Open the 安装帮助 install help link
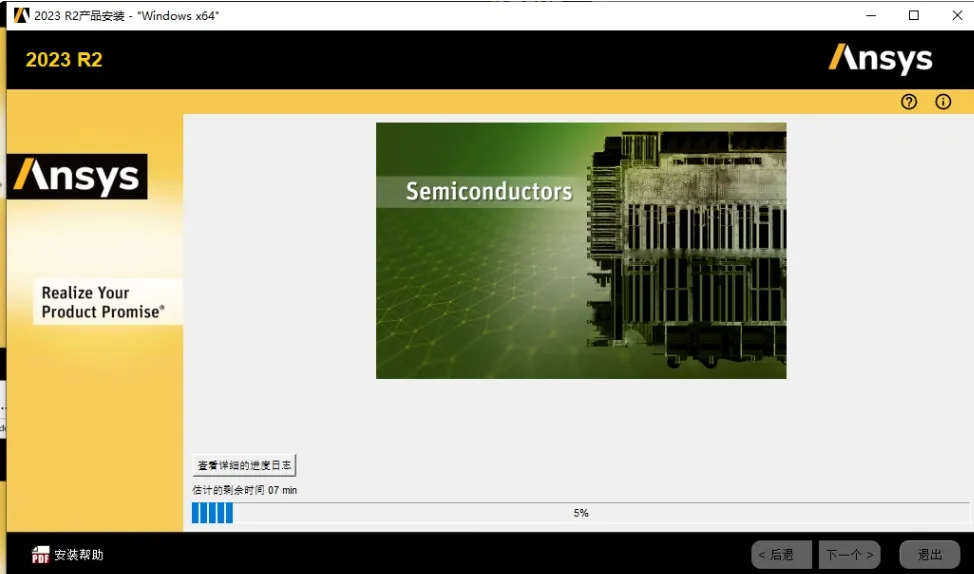This screenshot has width=974, height=574. click(79, 555)
